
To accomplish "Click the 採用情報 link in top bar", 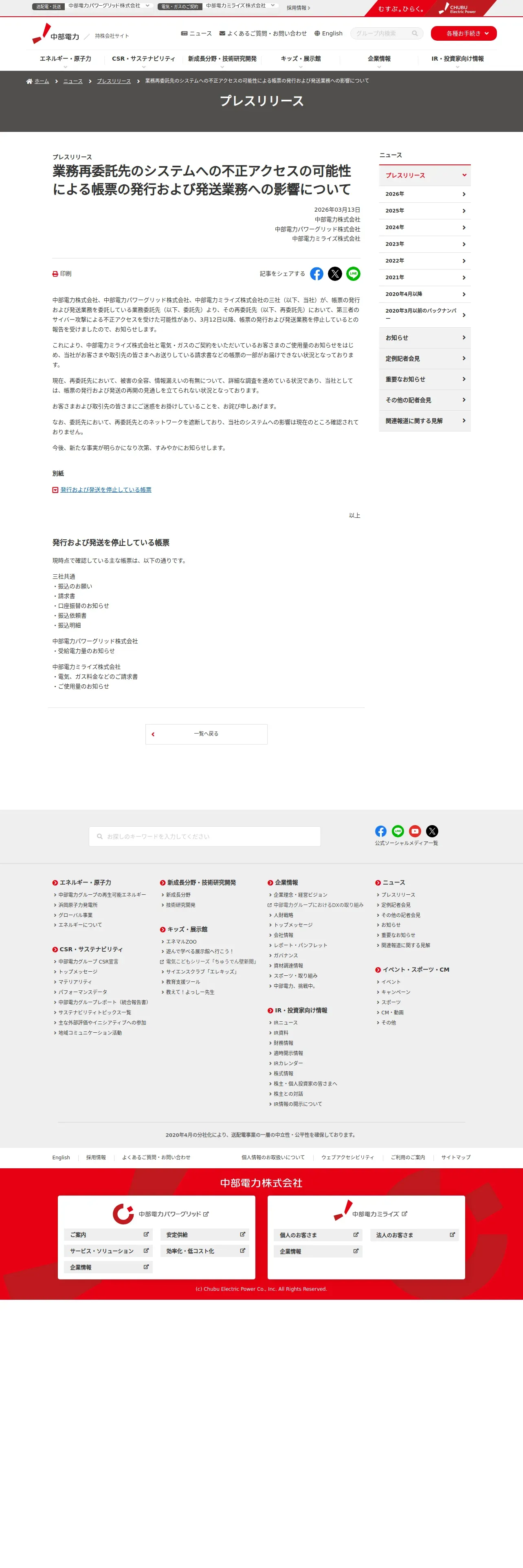I will pos(298,8).
